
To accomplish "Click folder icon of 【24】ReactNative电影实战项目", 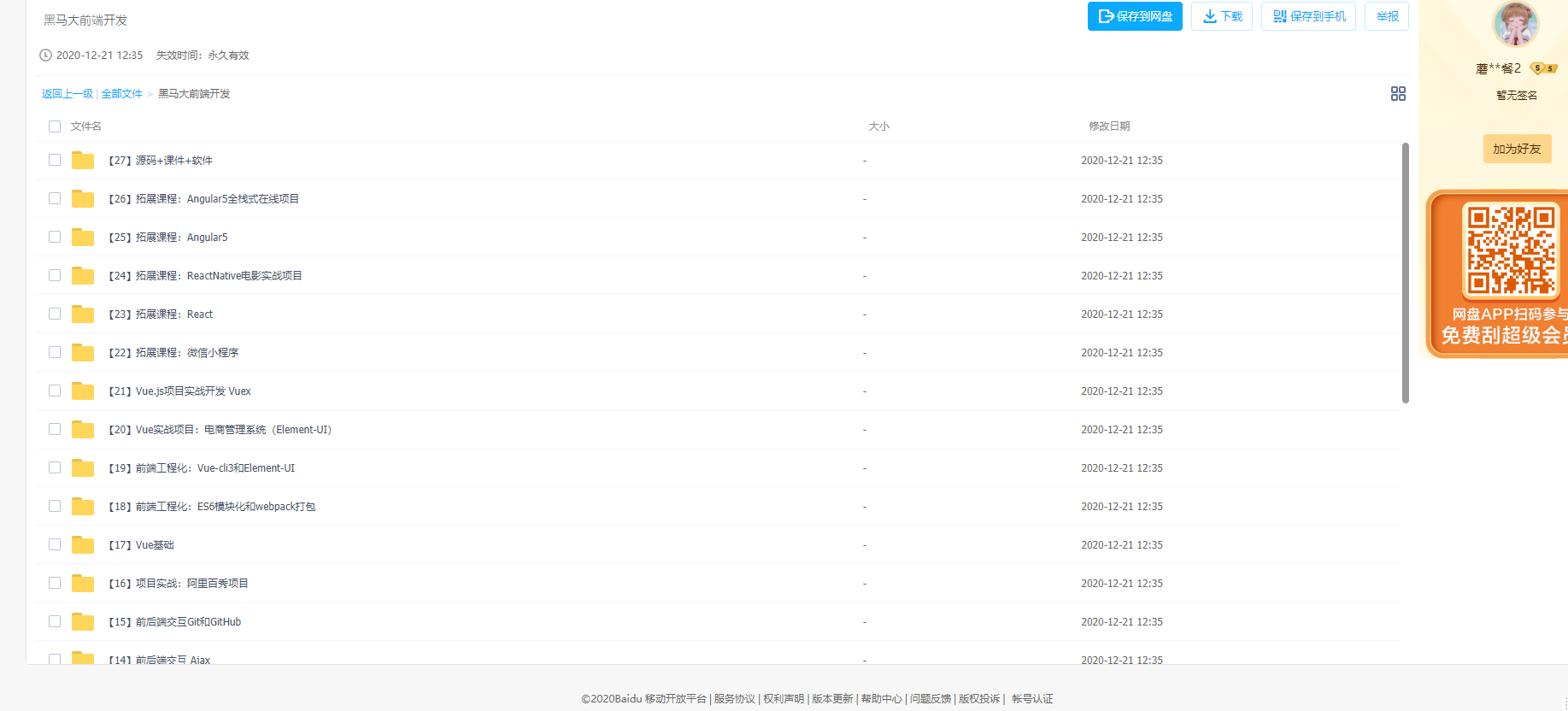I will click(x=83, y=275).
